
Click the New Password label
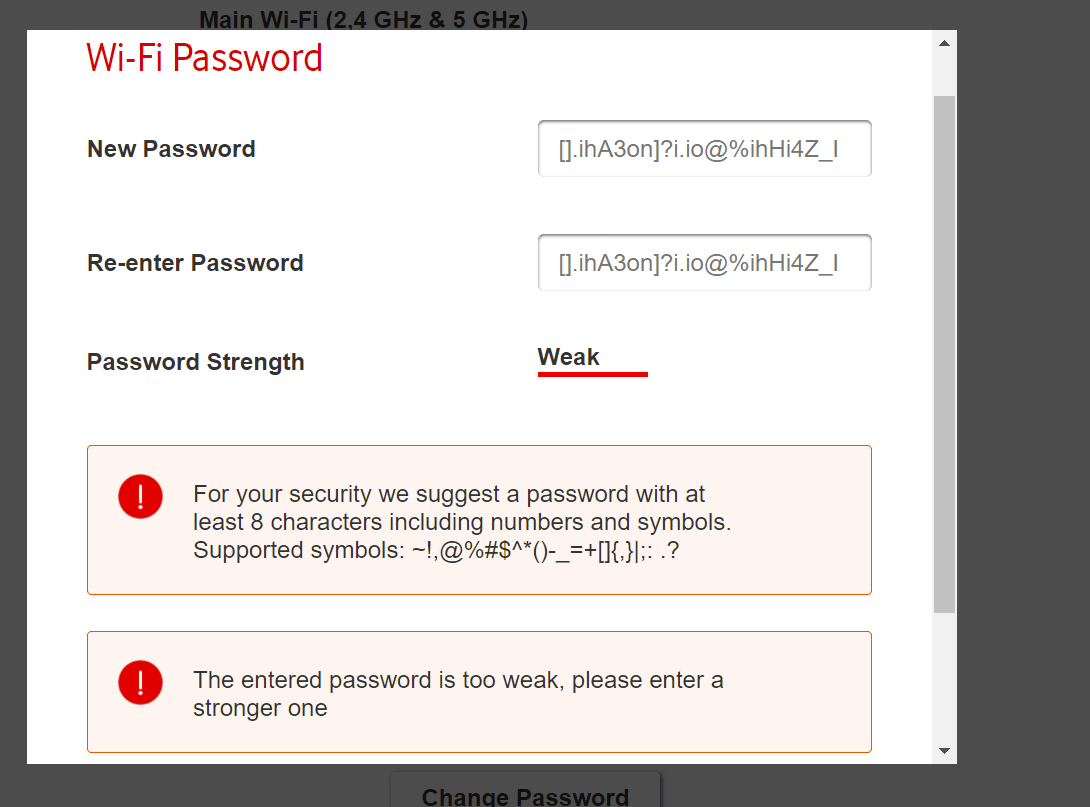[x=171, y=148]
